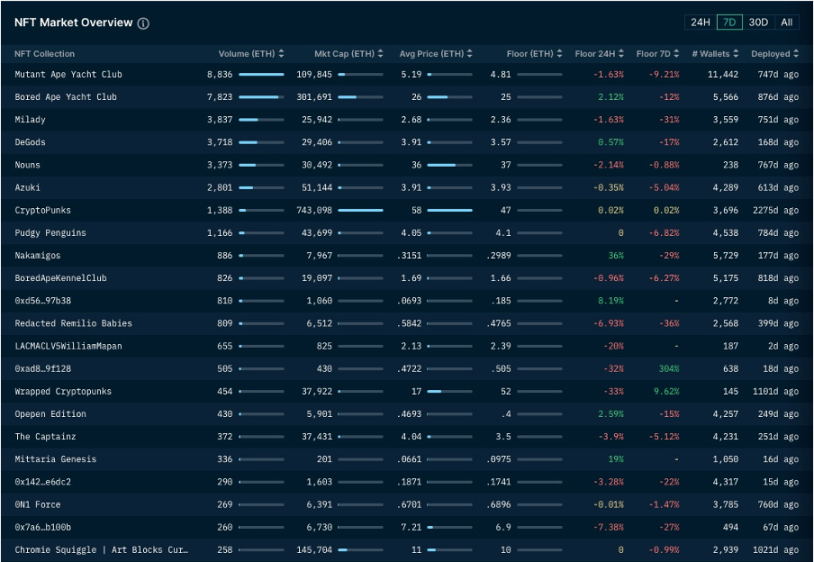Switch timeframe to 30D

click(758, 22)
